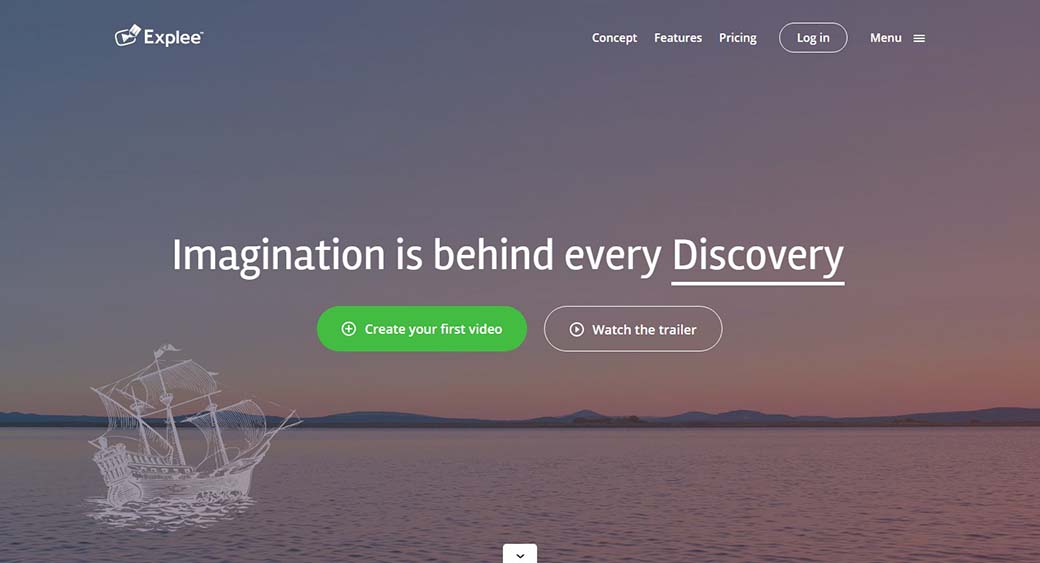Open the Pricing page
This screenshot has width=1040, height=563.
pyautogui.click(x=738, y=38)
